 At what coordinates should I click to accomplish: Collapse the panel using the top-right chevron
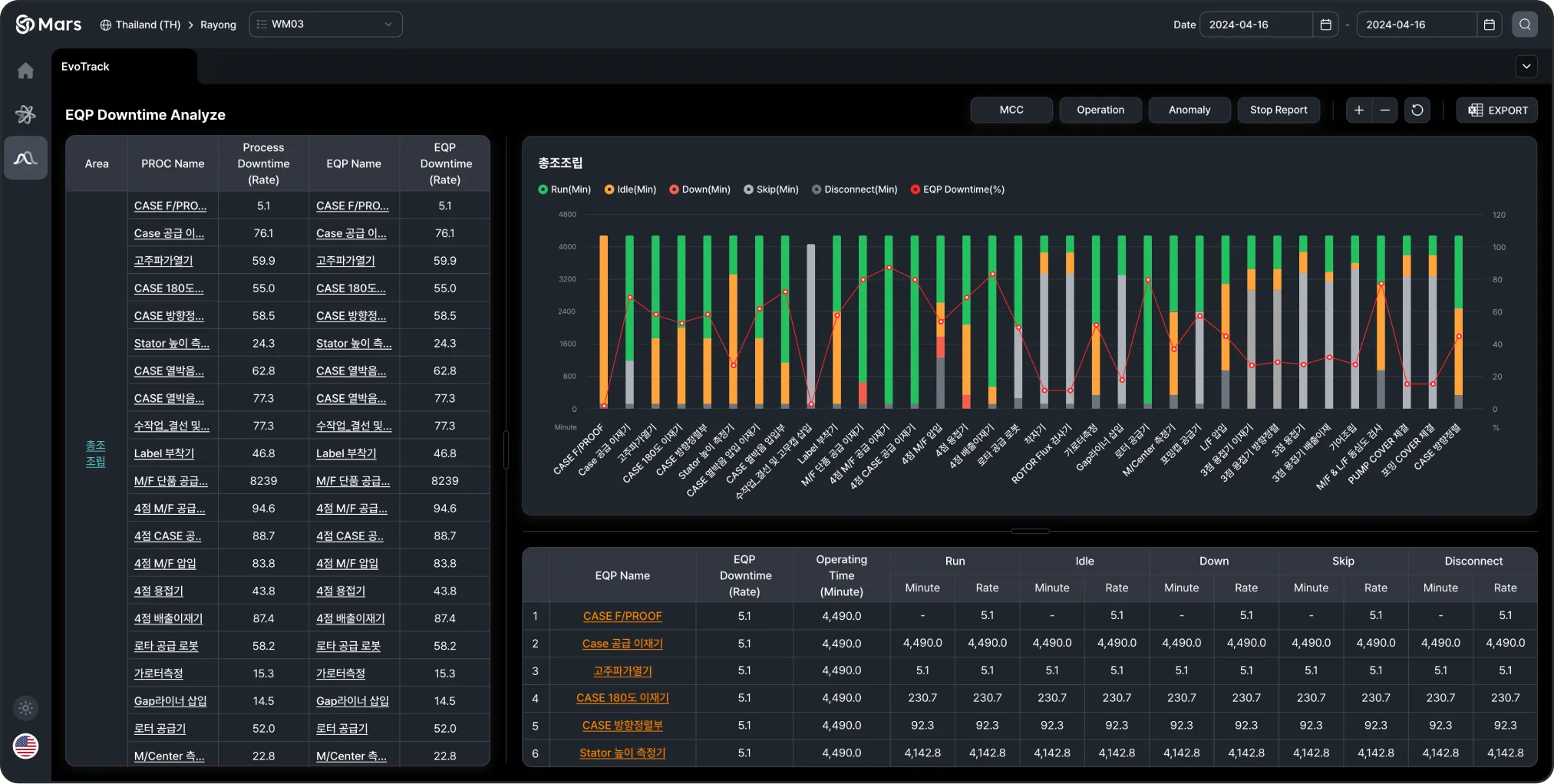coord(1526,66)
